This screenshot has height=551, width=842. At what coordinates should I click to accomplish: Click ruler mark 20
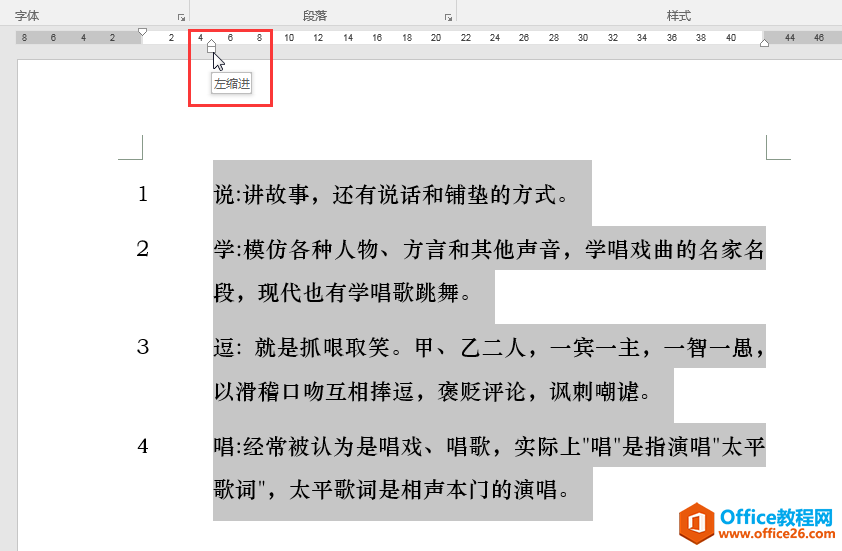436,38
